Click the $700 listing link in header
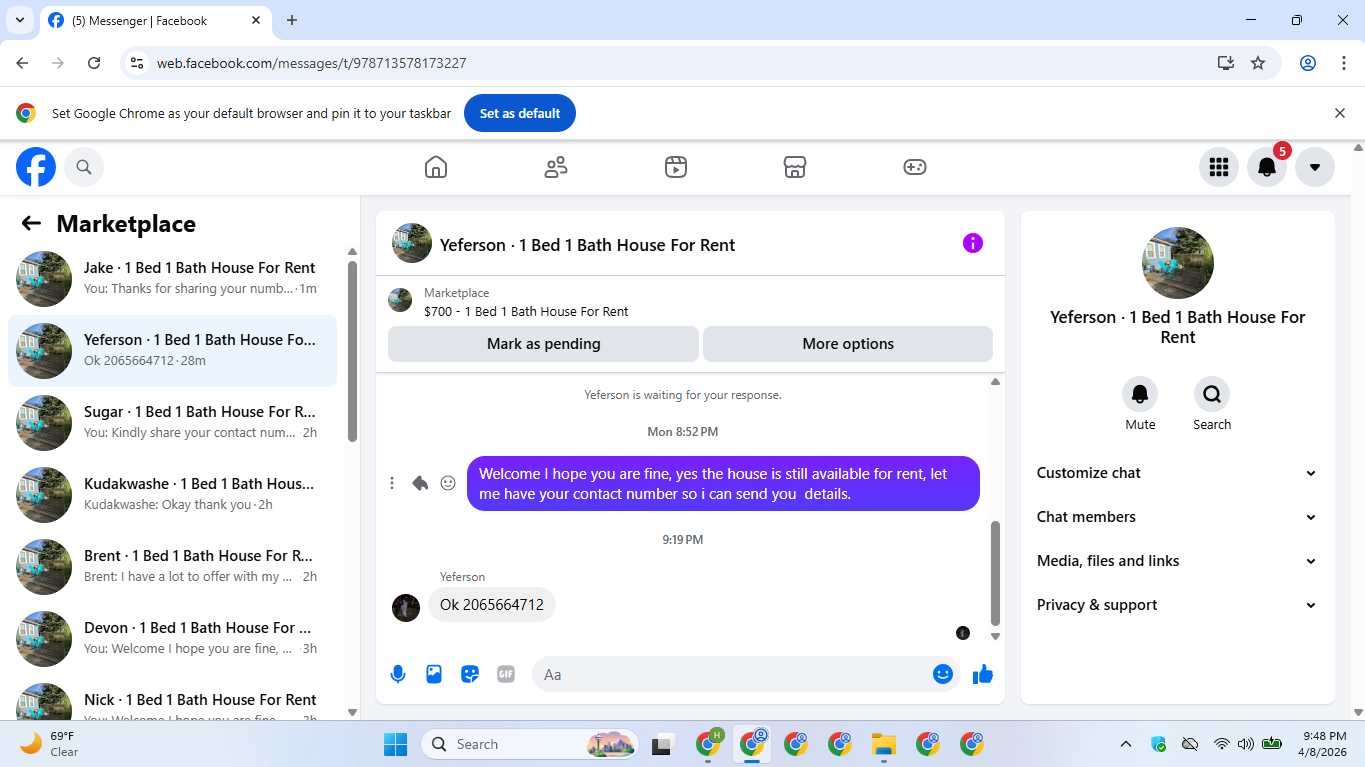1365x767 pixels. click(x=526, y=311)
